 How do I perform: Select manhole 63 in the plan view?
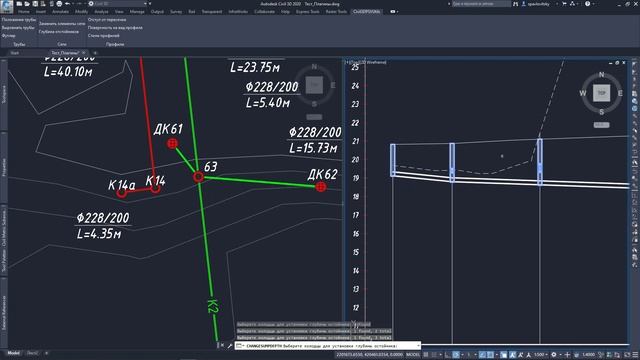198,177
